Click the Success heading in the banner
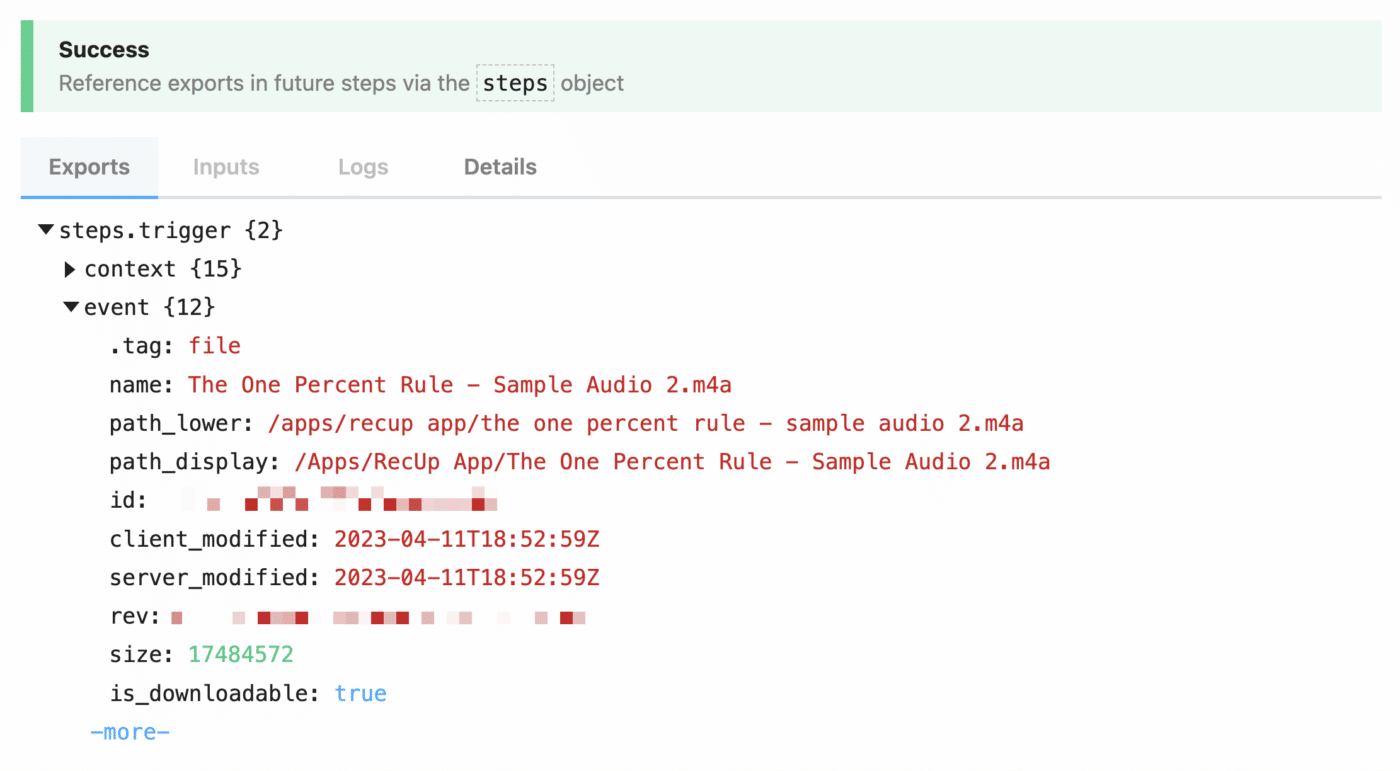Screen dimensions: 1400x771 click(104, 50)
